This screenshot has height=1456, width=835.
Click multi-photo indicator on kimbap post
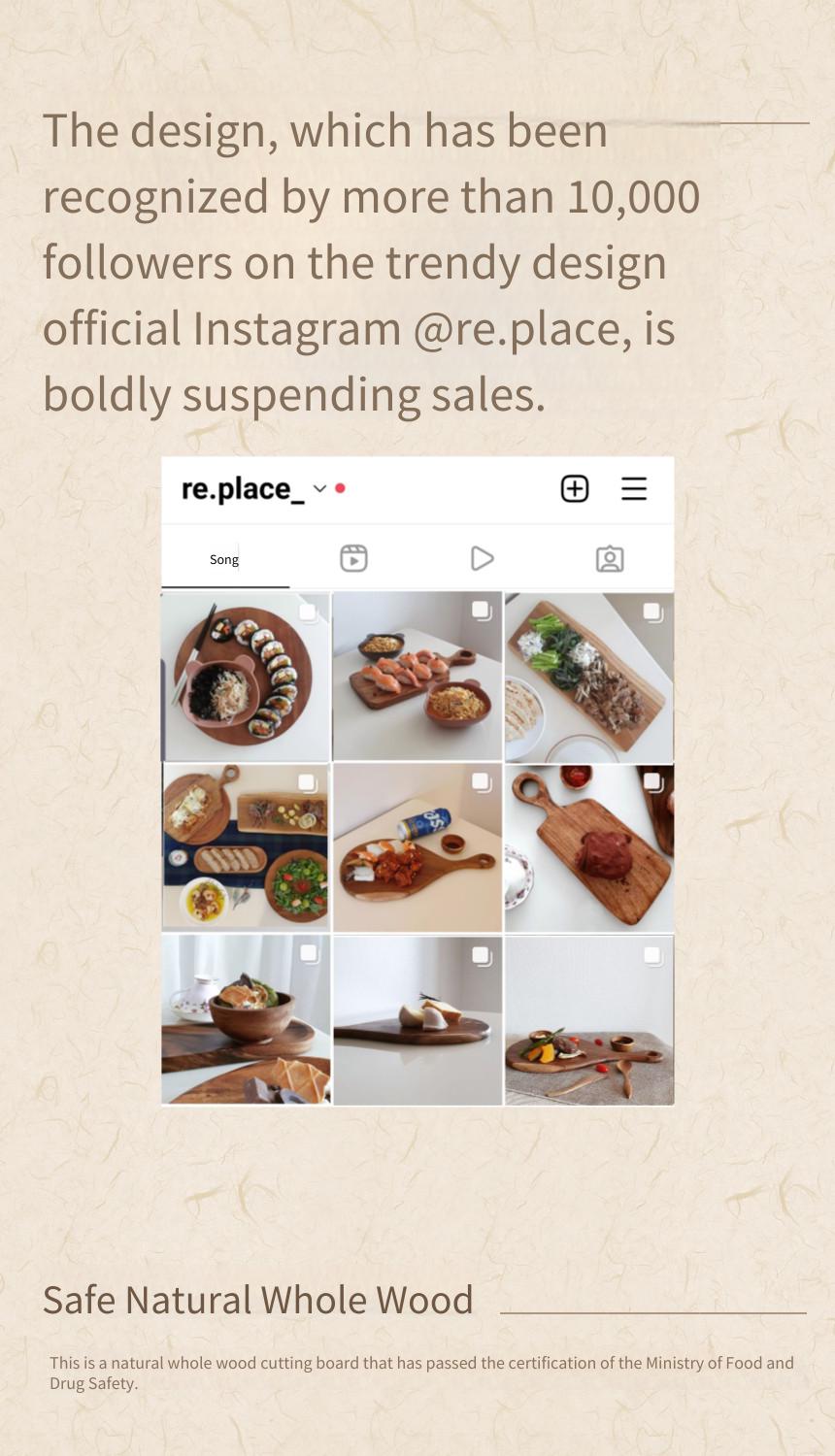pyautogui.click(x=309, y=612)
